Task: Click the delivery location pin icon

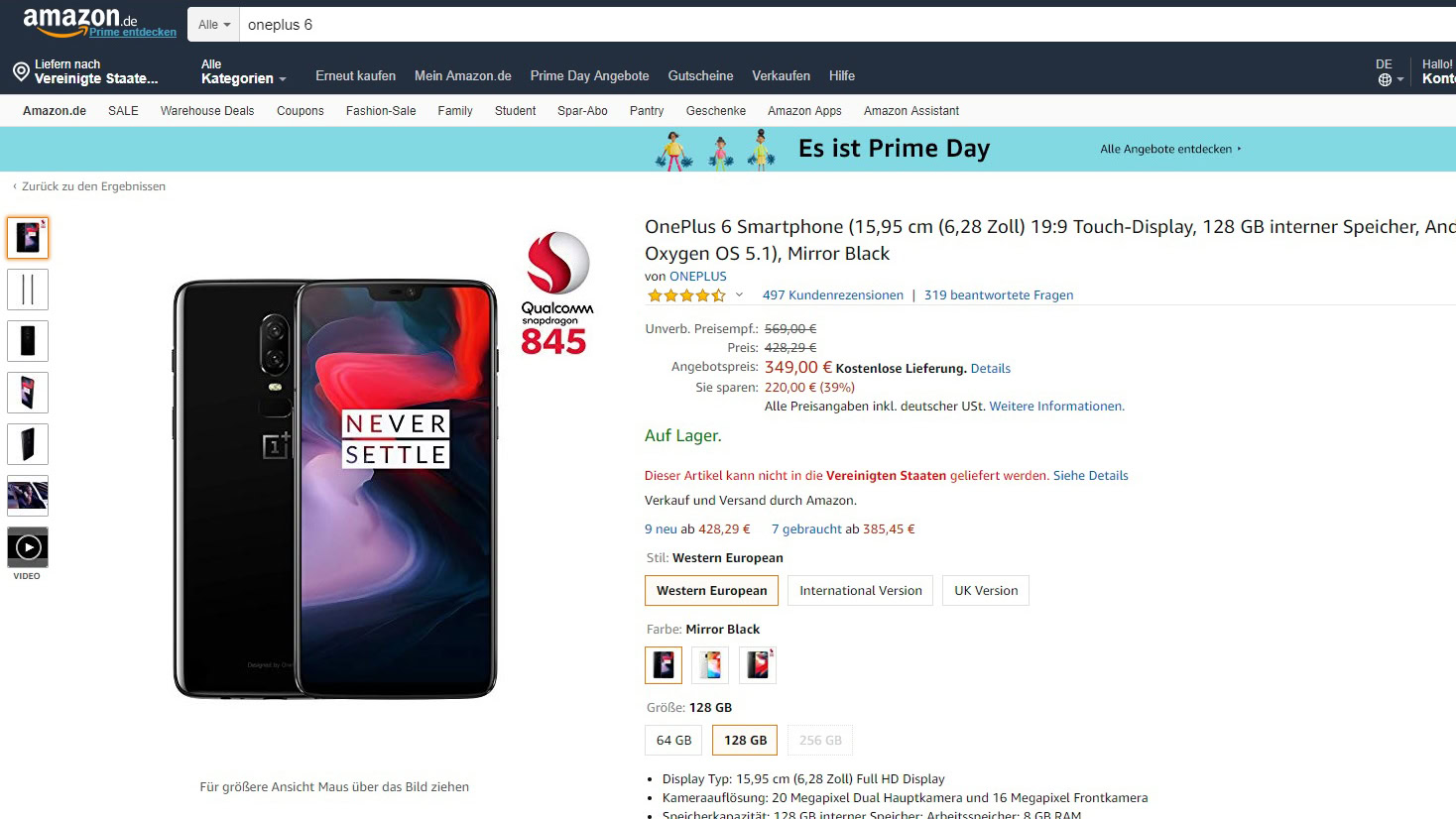Action: [21, 71]
